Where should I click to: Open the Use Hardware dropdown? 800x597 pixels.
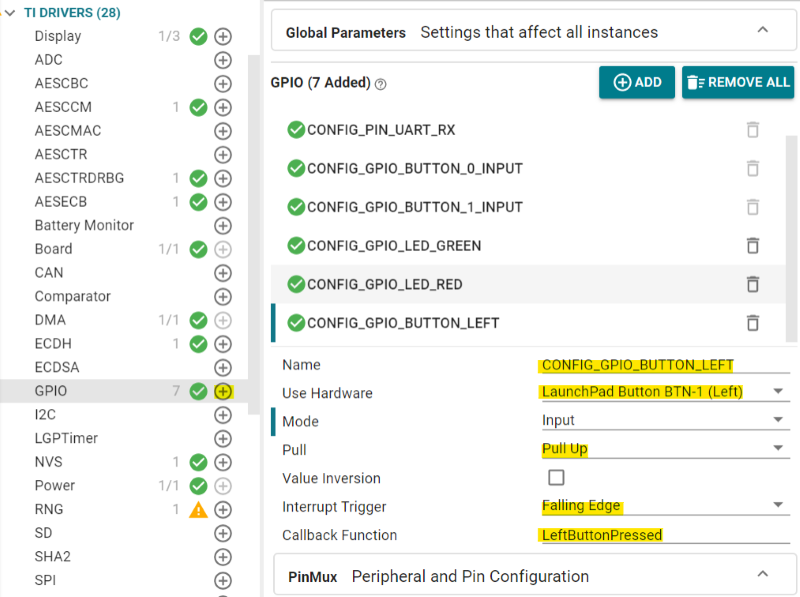pyautogui.click(x=777, y=392)
